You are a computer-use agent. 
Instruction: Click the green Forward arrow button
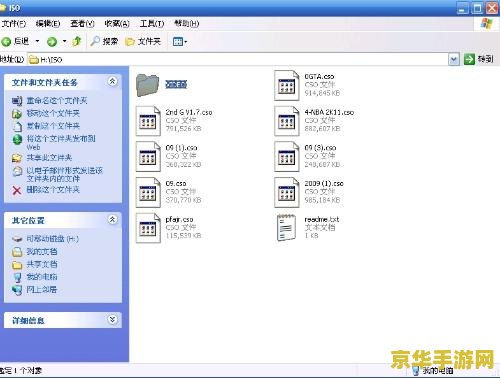52,42
